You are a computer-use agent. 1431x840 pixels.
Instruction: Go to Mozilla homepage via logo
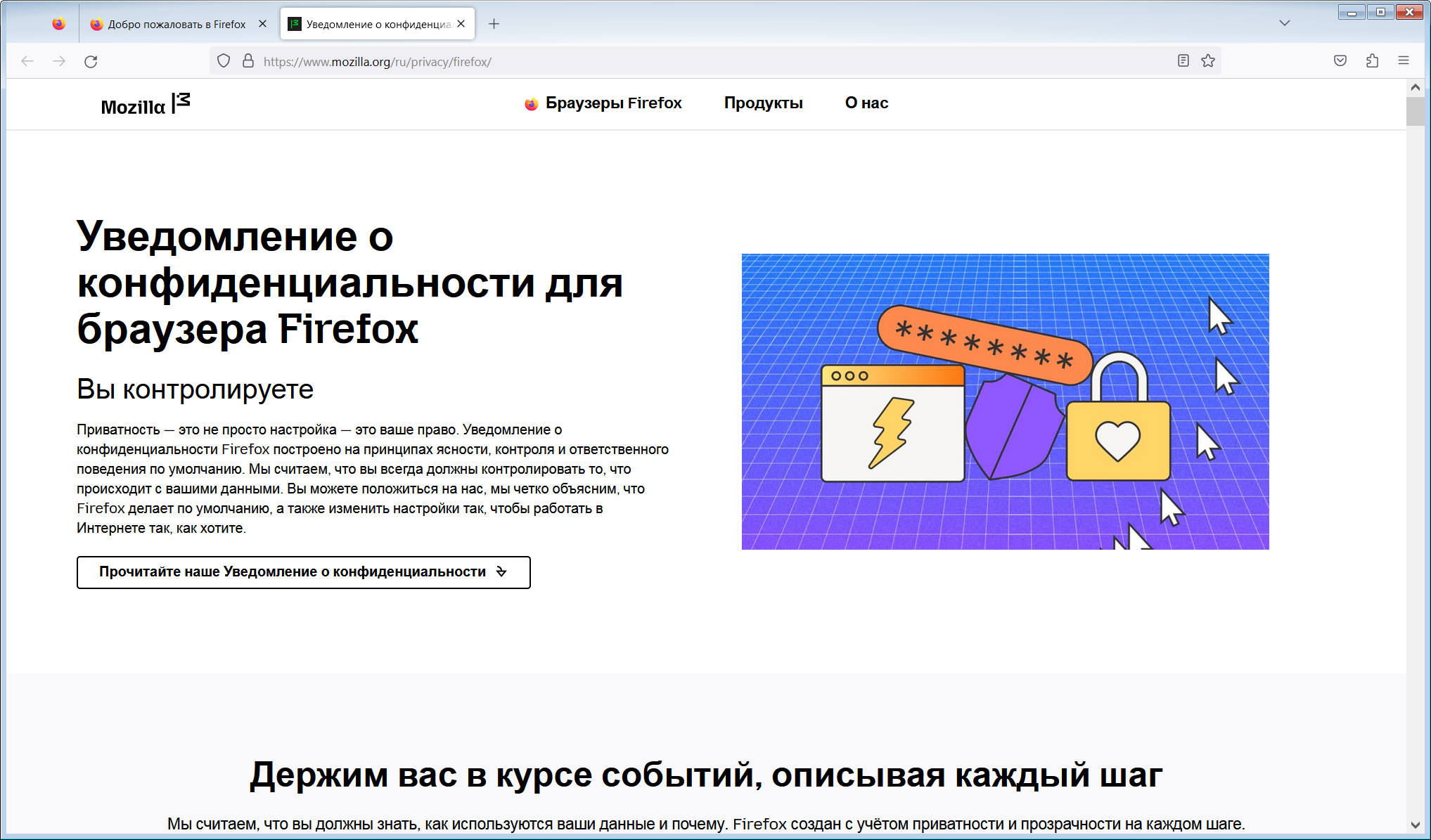coord(146,105)
